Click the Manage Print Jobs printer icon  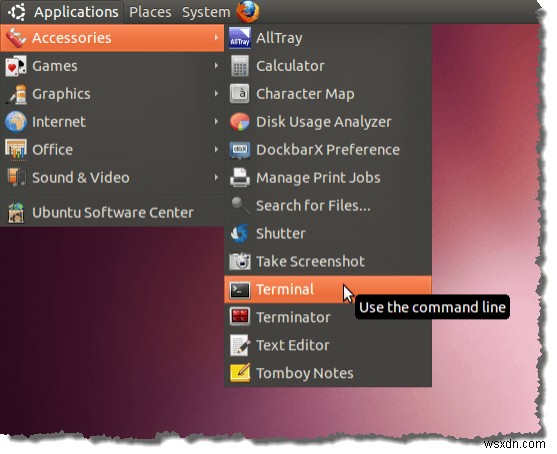(240, 177)
